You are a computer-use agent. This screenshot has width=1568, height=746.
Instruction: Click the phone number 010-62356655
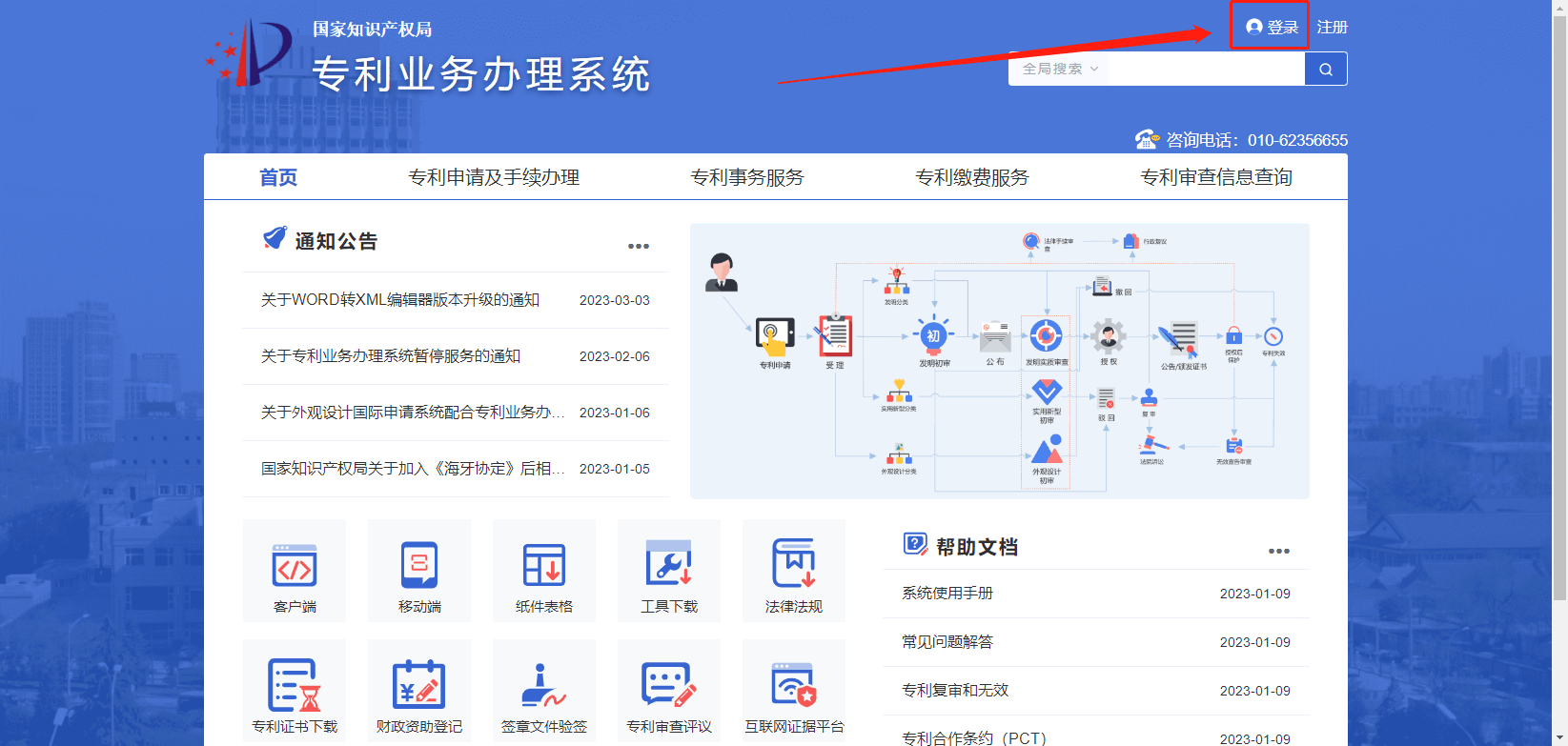pos(1297,140)
